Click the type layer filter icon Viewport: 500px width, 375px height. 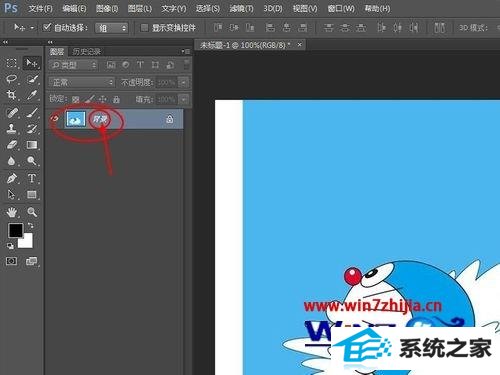click(x=140, y=65)
